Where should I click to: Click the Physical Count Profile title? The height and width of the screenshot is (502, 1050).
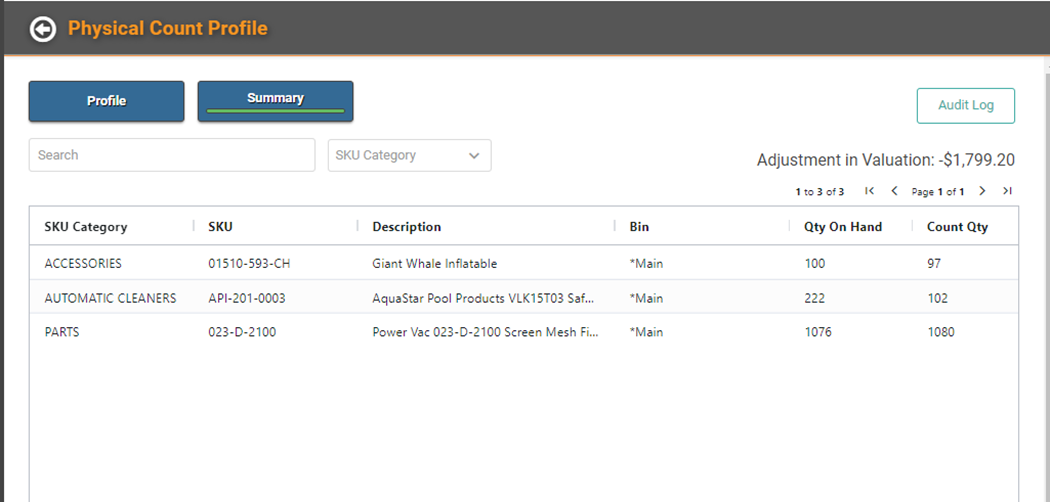click(167, 28)
